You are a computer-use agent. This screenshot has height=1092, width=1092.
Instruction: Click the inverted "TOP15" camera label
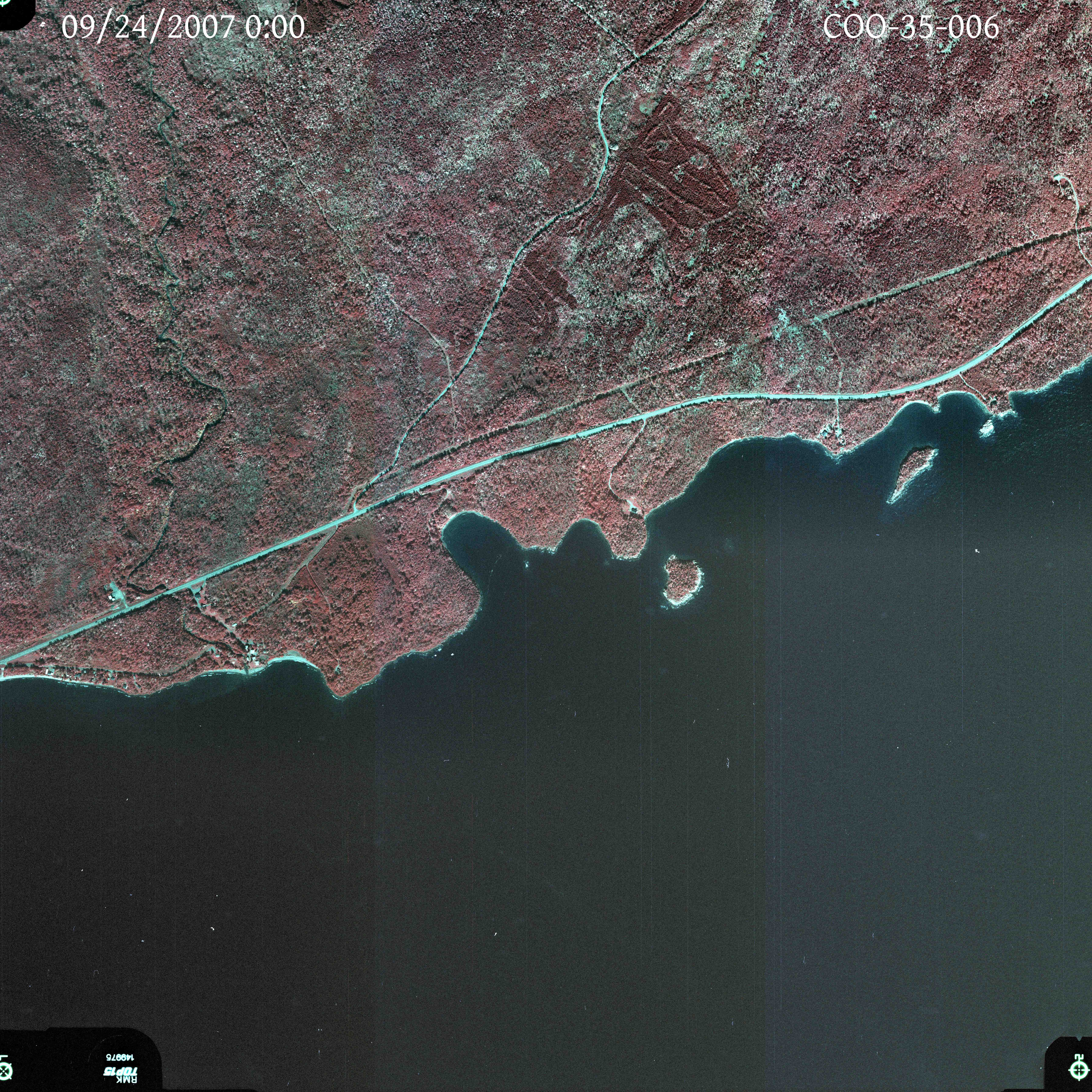(120, 1072)
